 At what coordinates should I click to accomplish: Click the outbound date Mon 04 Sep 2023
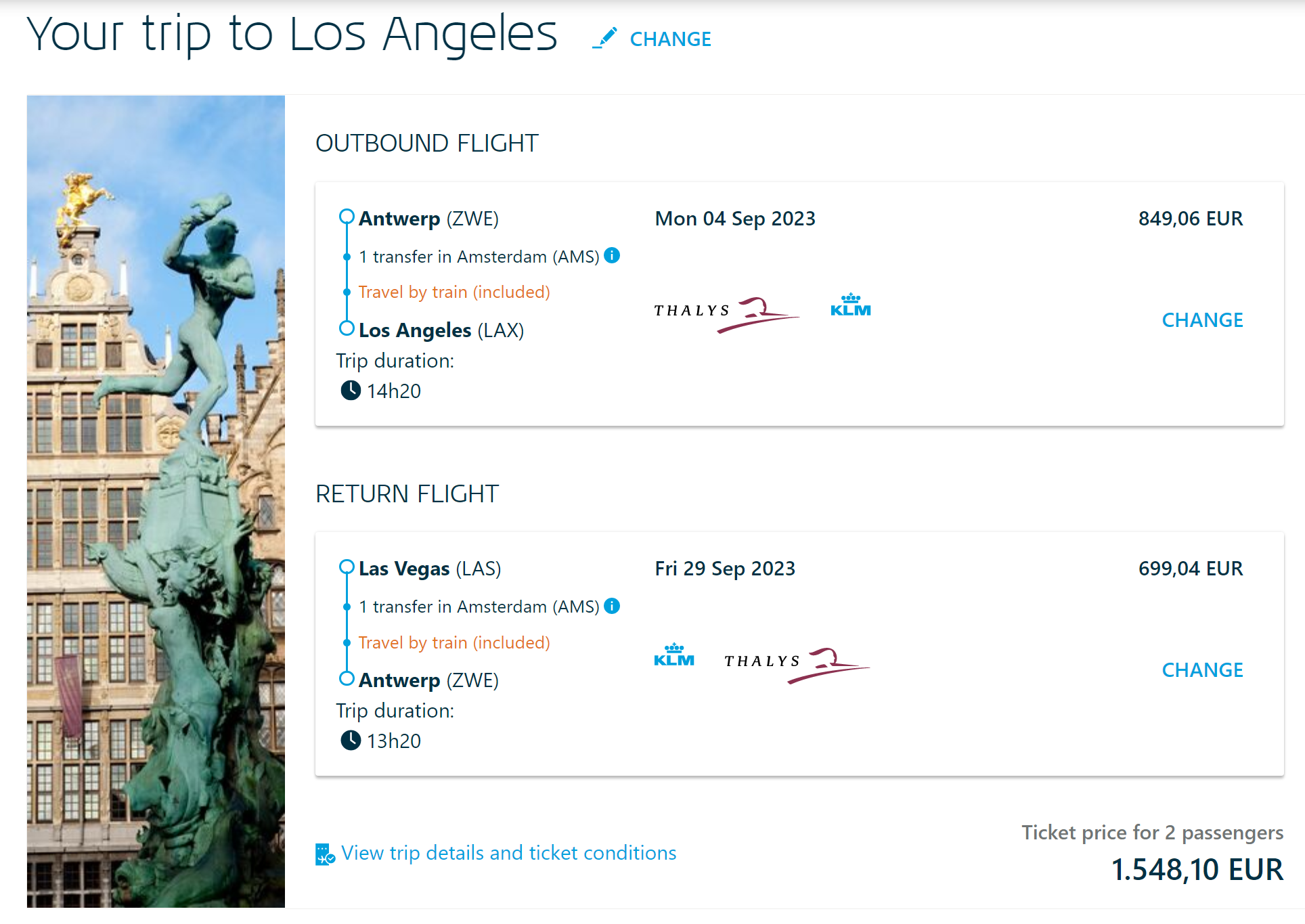click(735, 219)
